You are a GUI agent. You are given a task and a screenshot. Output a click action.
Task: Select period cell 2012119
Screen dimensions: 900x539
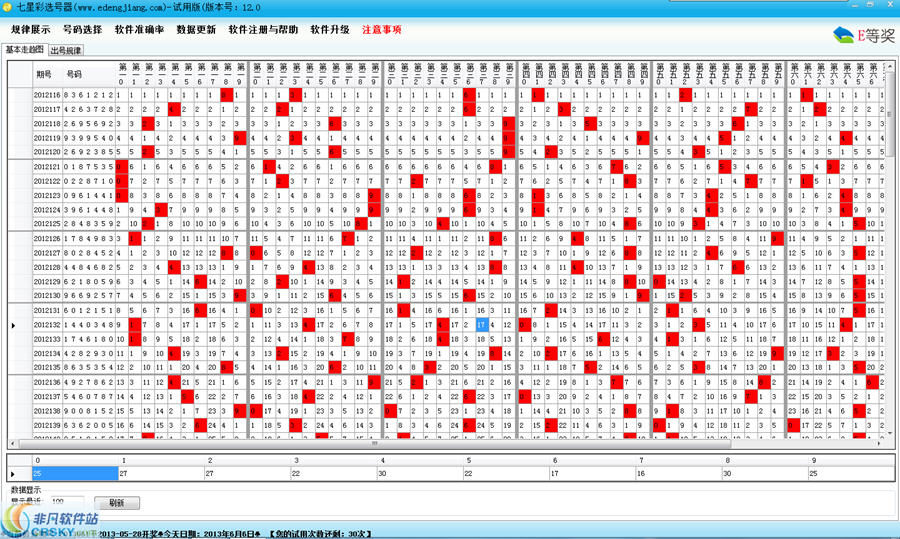pyautogui.click(x=47, y=138)
